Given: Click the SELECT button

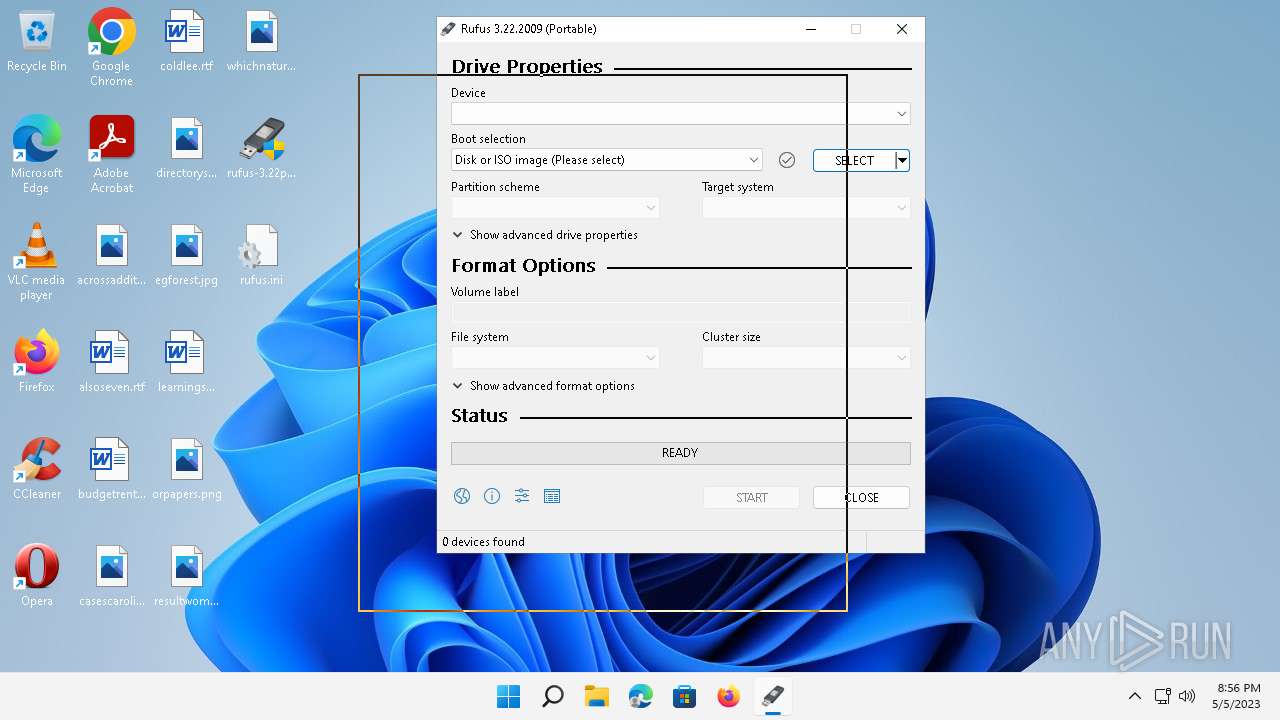Looking at the screenshot, I should tap(854, 160).
